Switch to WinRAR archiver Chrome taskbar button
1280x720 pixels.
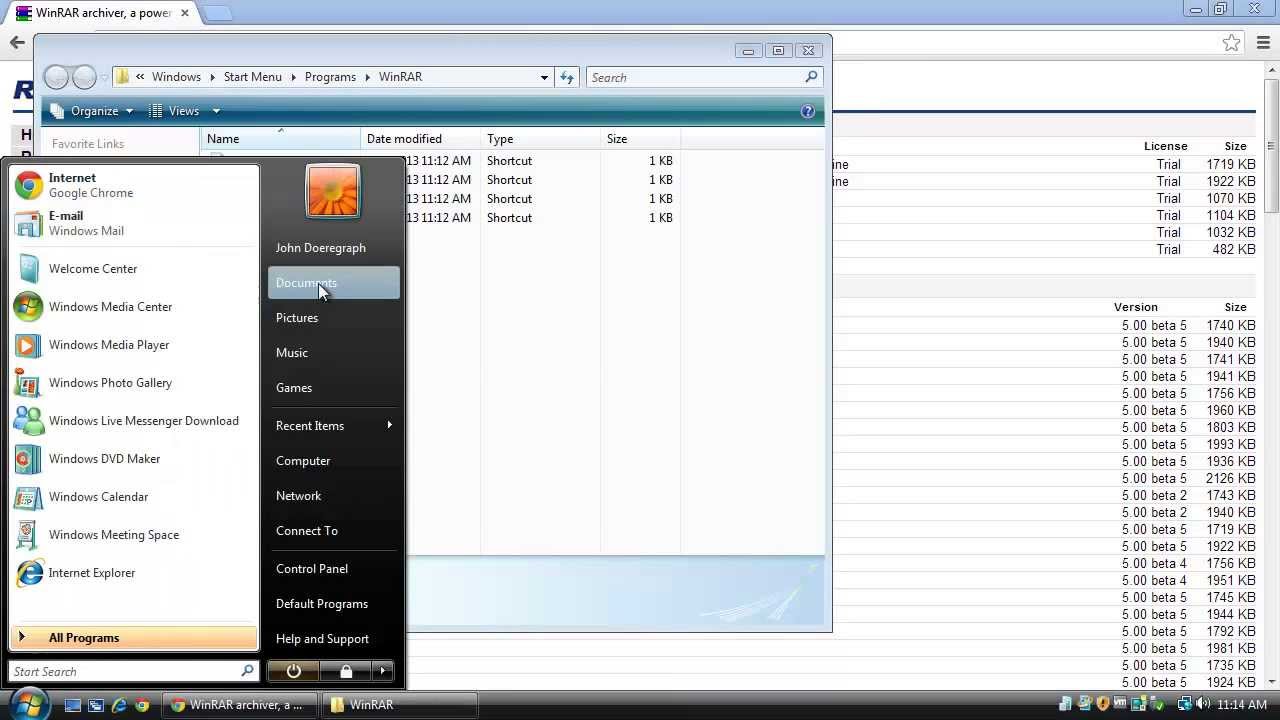[242, 705]
